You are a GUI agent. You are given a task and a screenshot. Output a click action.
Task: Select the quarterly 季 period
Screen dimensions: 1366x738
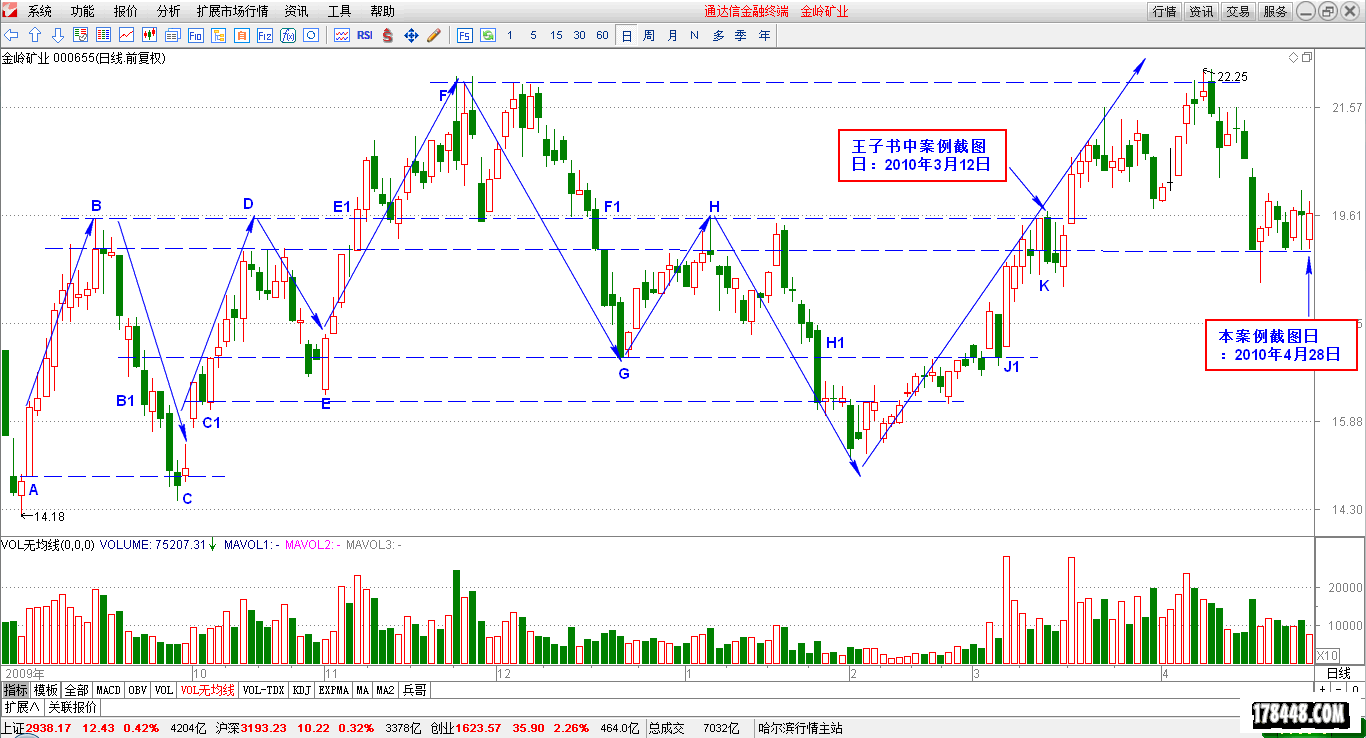[741, 35]
